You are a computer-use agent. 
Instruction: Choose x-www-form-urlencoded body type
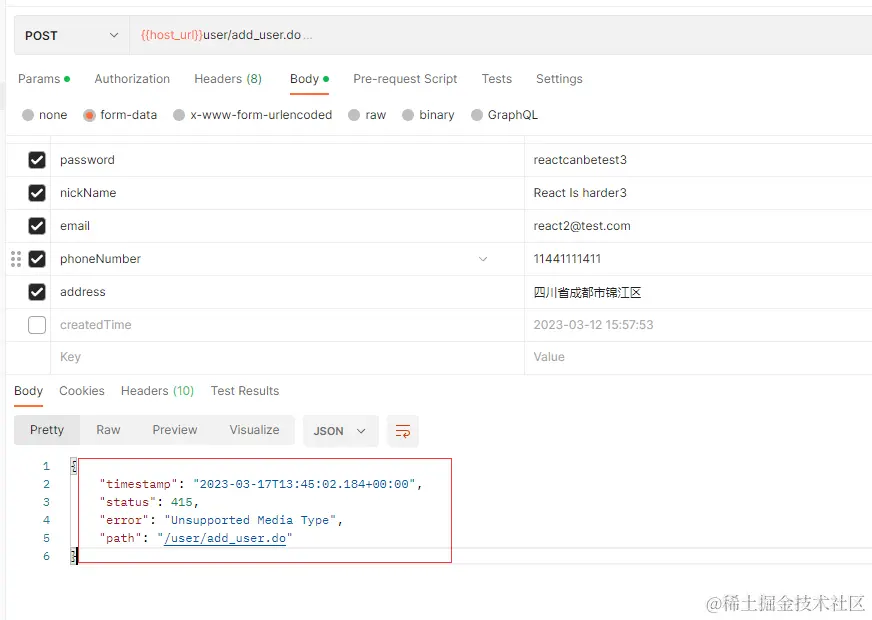(x=179, y=115)
